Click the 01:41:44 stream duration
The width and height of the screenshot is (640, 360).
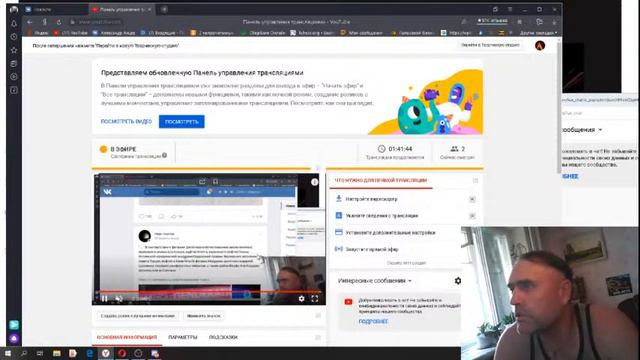point(400,149)
